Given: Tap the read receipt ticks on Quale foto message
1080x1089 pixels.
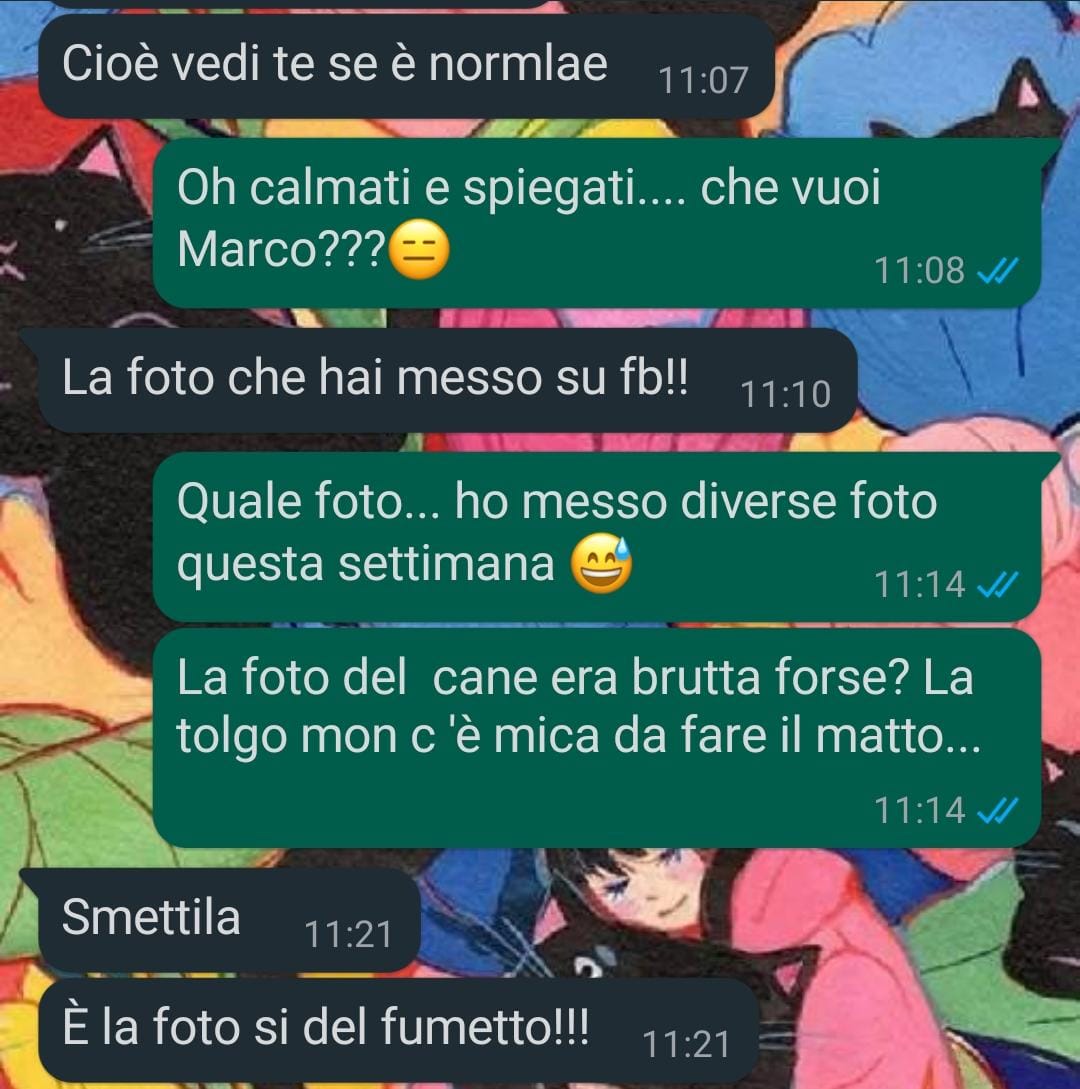Looking at the screenshot, I should point(997,585).
